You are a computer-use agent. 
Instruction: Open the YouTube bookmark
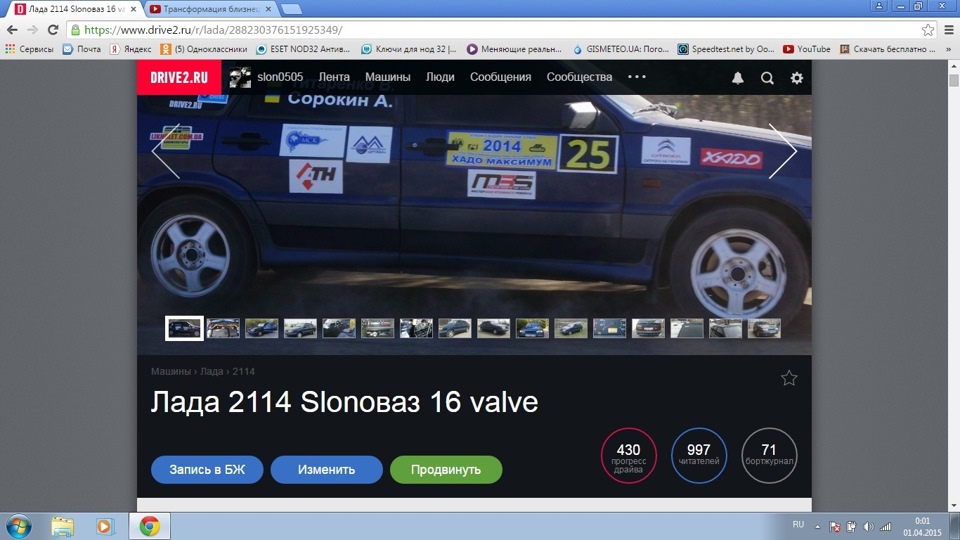tap(807, 49)
